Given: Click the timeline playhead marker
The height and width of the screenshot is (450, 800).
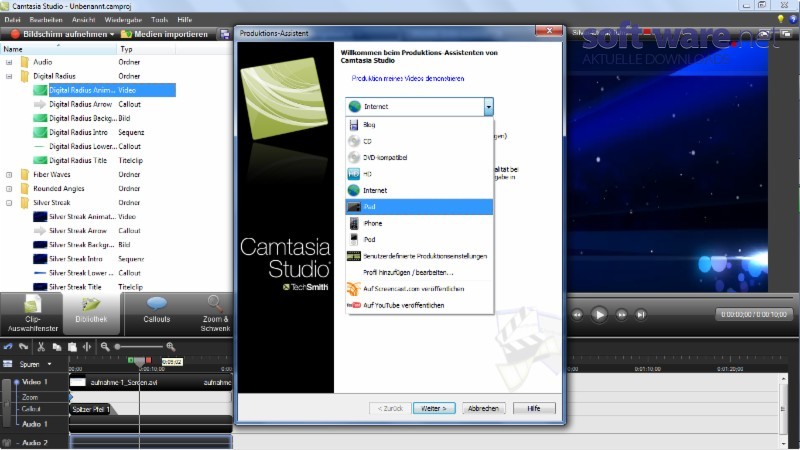Looking at the screenshot, I should coord(139,361).
